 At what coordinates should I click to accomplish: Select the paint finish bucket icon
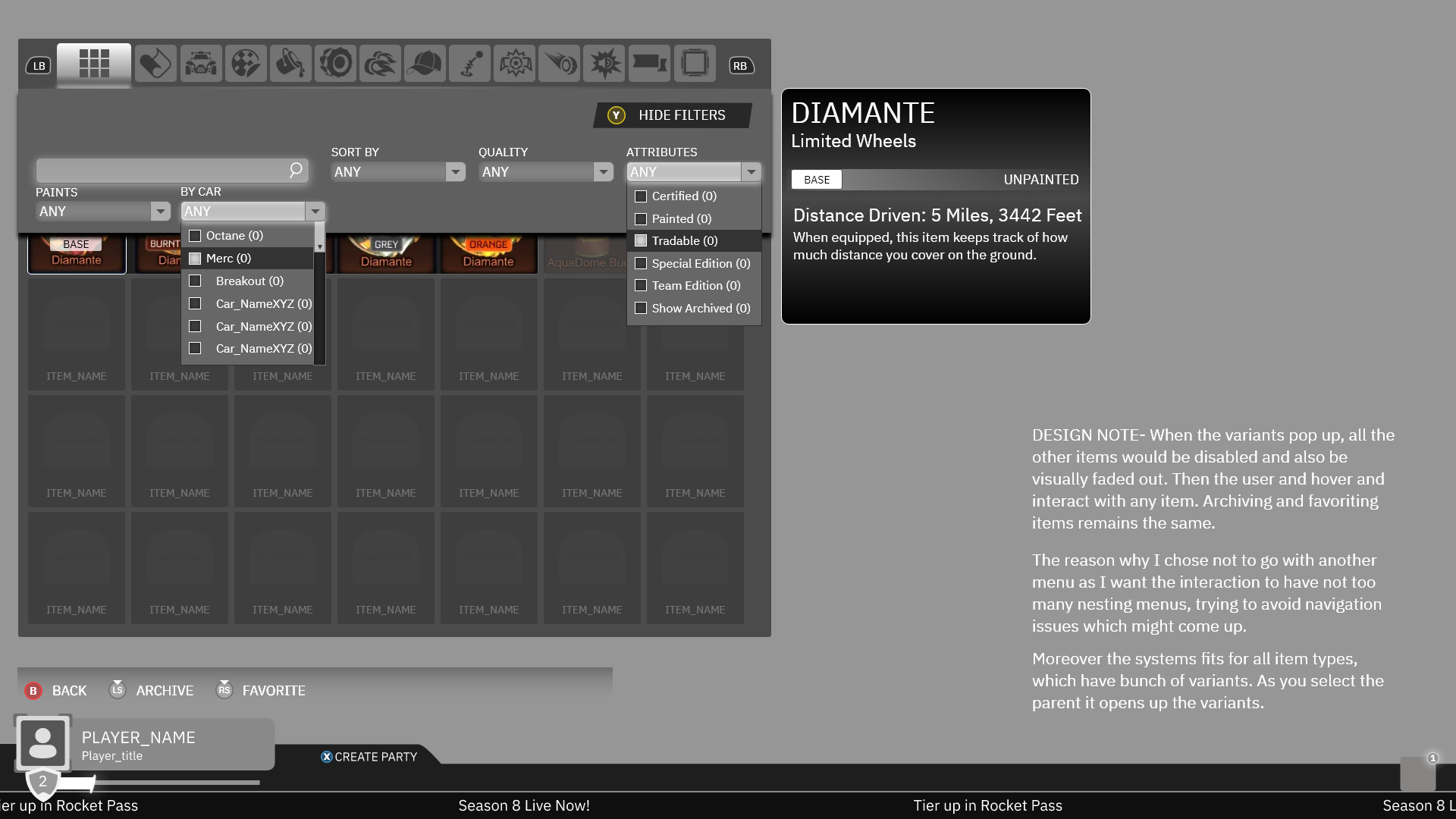[290, 64]
